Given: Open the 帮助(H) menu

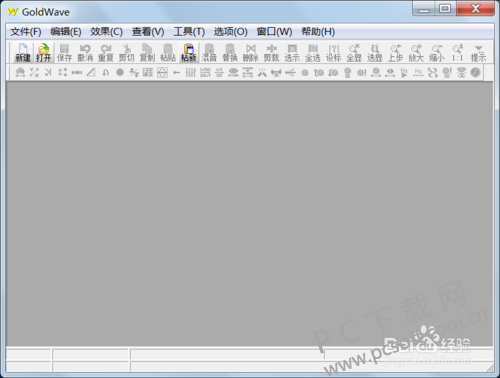Looking at the screenshot, I should point(318,32).
